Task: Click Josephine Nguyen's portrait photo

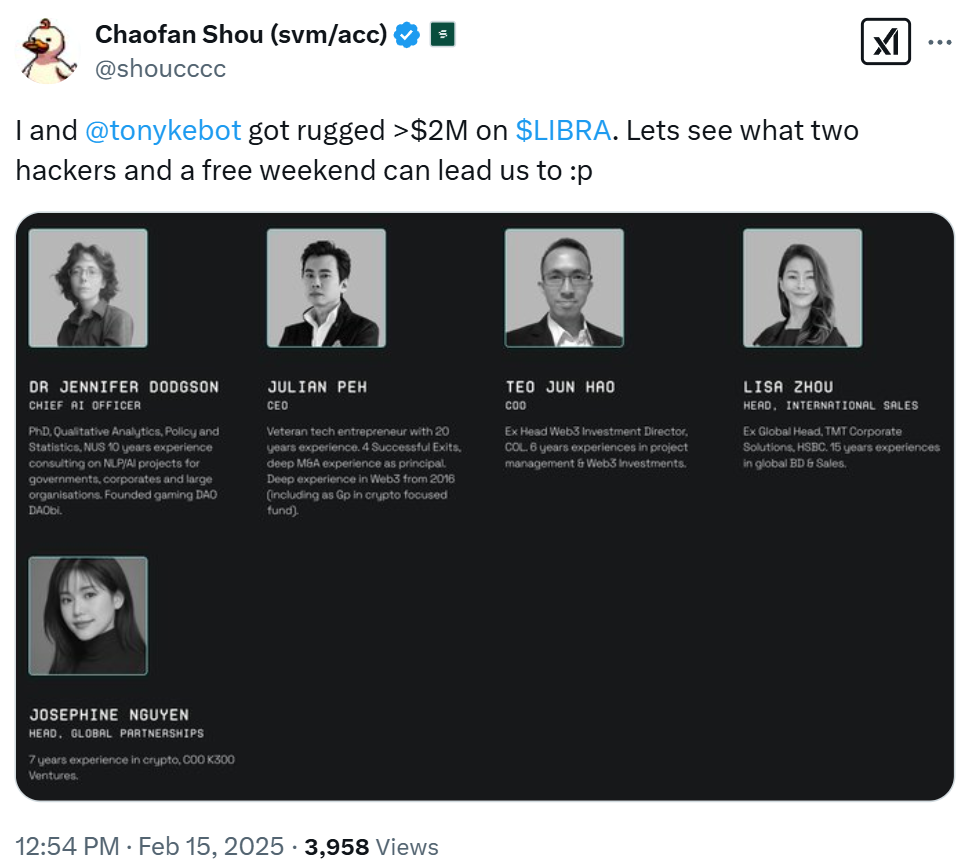Action: pos(88,616)
